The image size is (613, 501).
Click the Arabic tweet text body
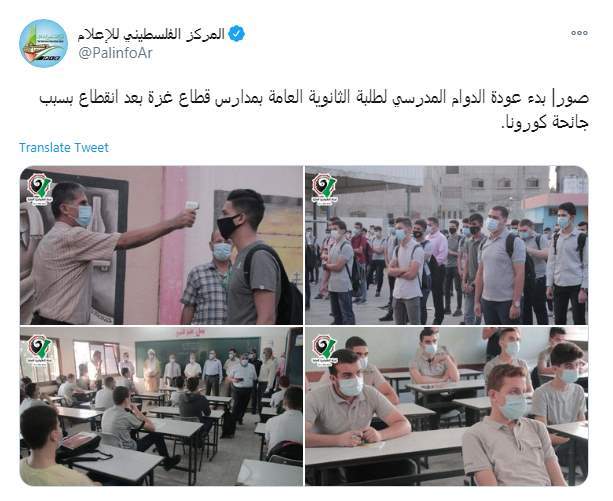pos(314,110)
